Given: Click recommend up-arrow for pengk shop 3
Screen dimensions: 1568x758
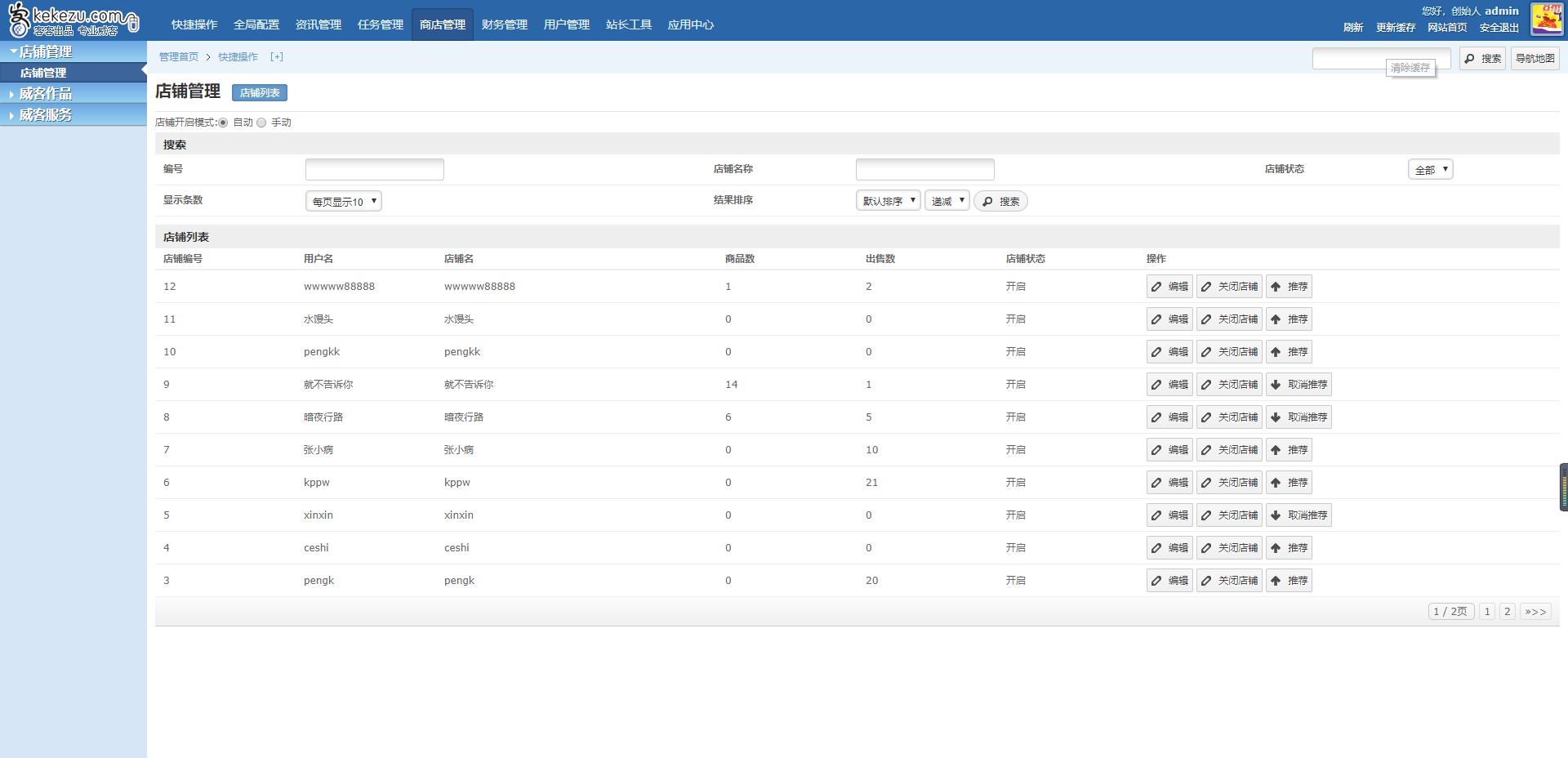Looking at the screenshot, I should [1276, 581].
